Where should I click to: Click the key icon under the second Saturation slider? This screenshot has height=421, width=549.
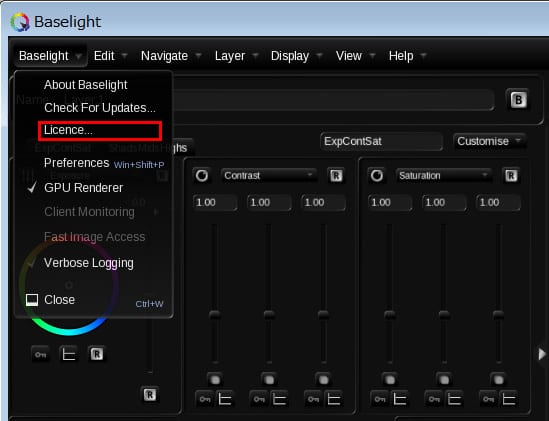coord(434,399)
